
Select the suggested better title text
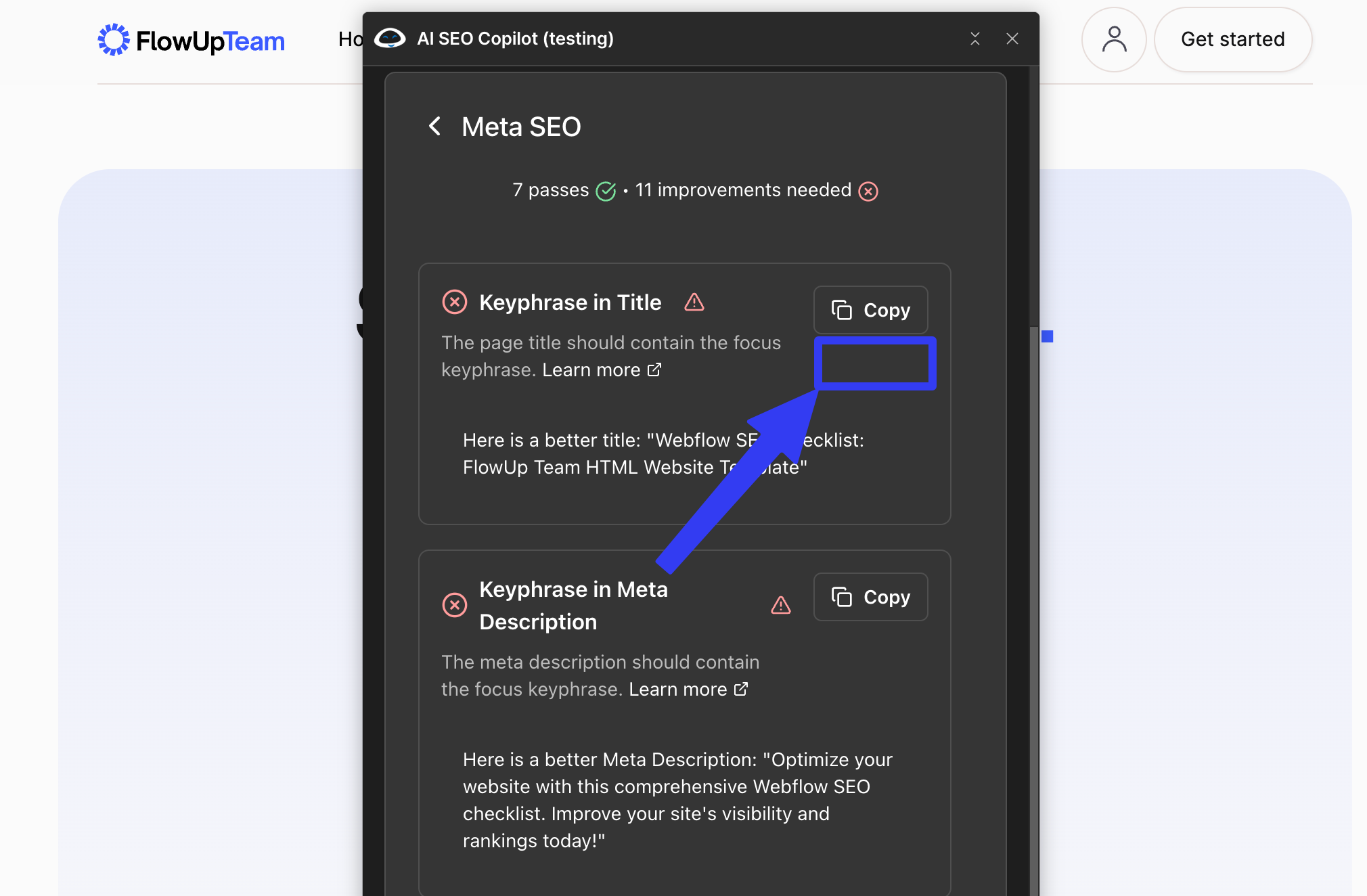[x=663, y=453]
